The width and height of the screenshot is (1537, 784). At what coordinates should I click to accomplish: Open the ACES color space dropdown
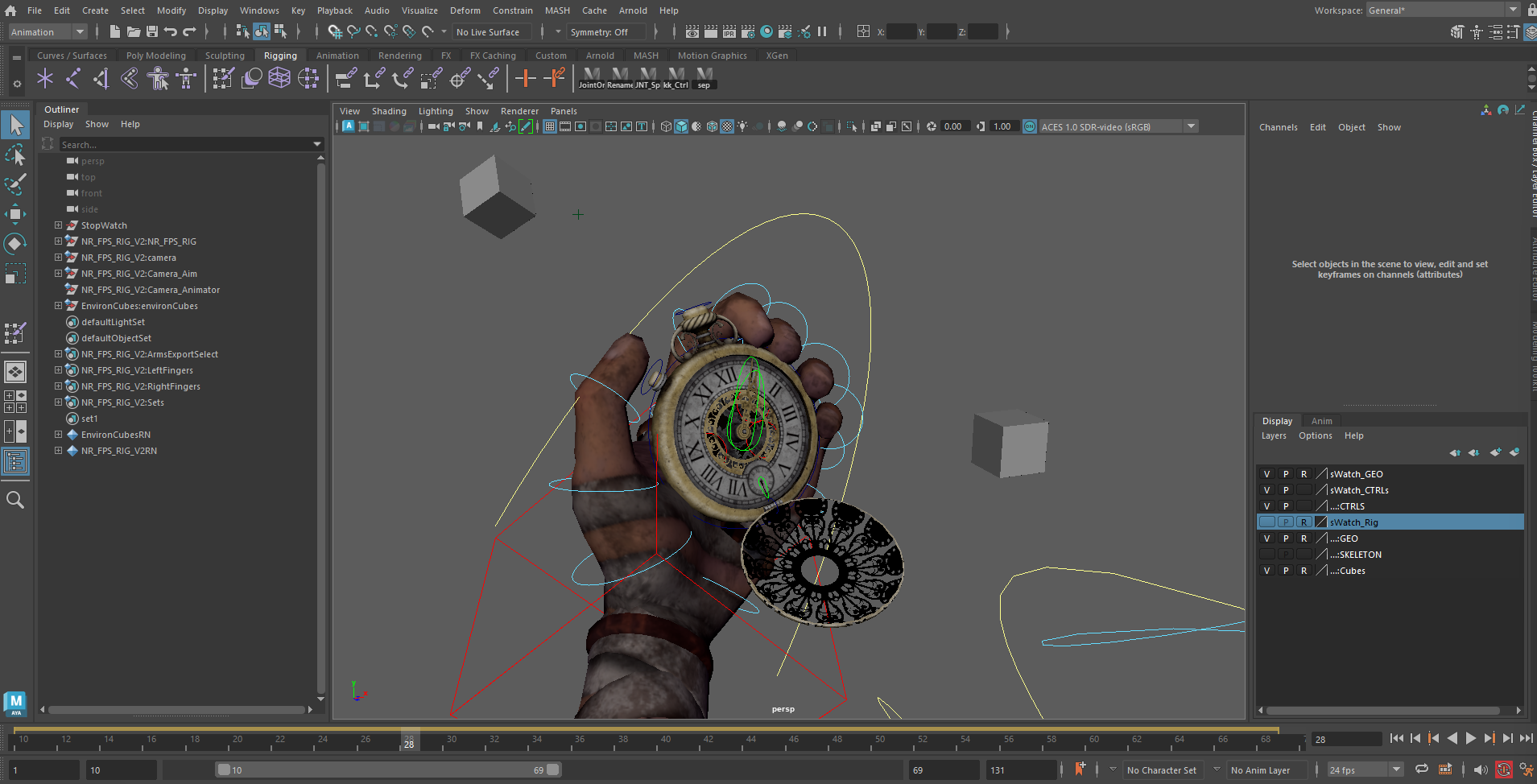pos(1191,126)
